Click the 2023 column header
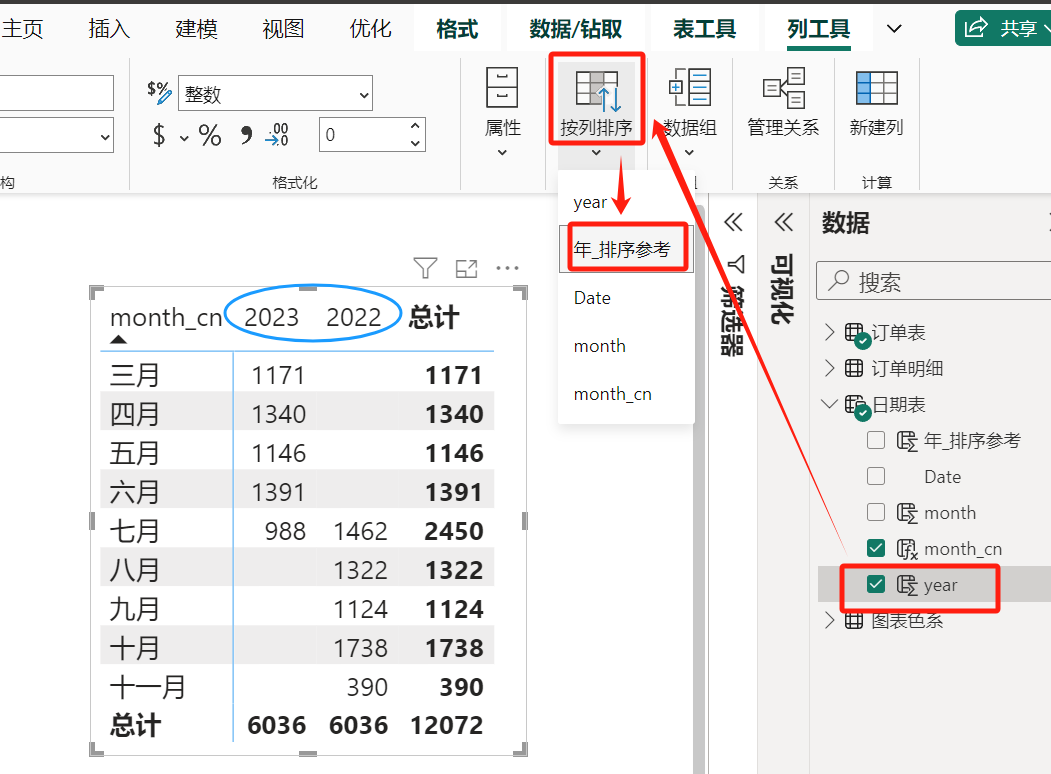The image size is (1051, 774). point(271,317)
